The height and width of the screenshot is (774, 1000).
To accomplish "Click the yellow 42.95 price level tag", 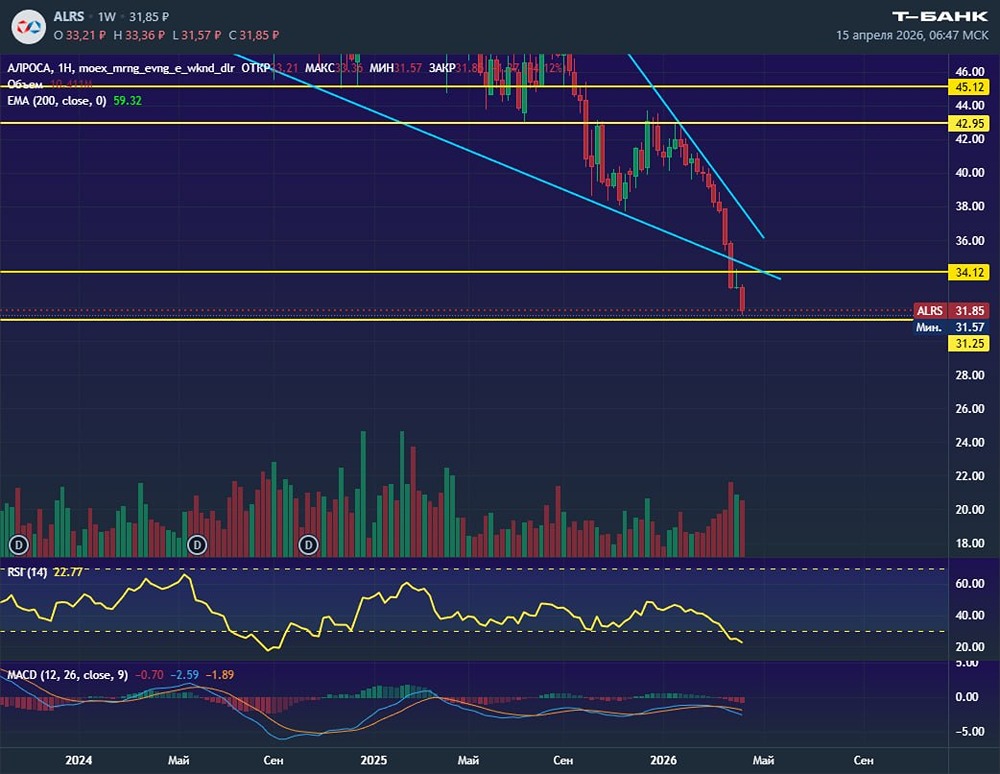I will pos(969,123).
